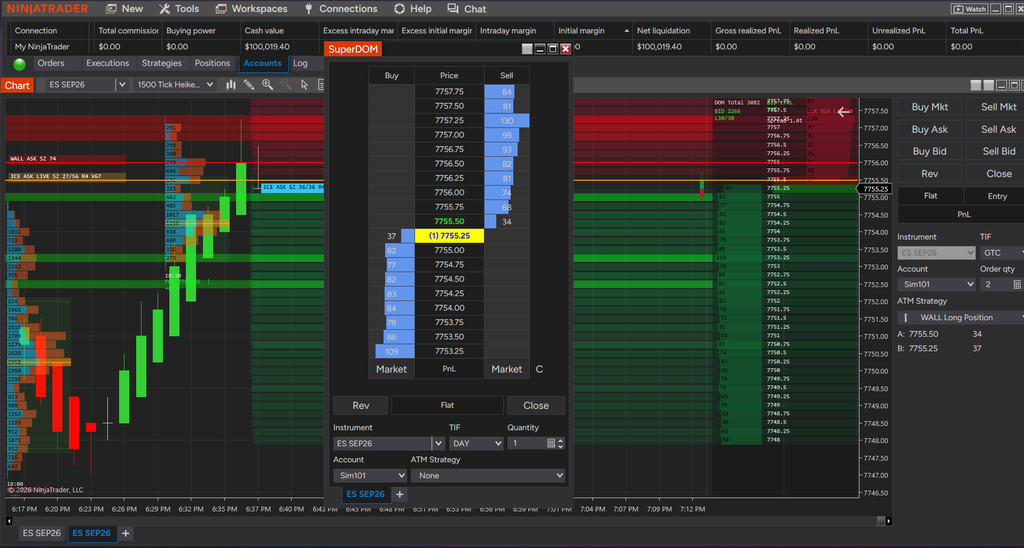The width and height of the screenshot is (1024, 548).
Task: Open the Tools menu
Action: coord(178,8)
